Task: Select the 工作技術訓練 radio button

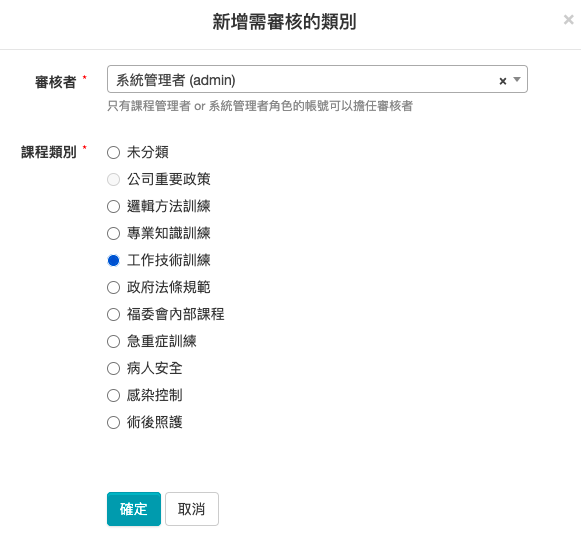Action: coord(113,260)
